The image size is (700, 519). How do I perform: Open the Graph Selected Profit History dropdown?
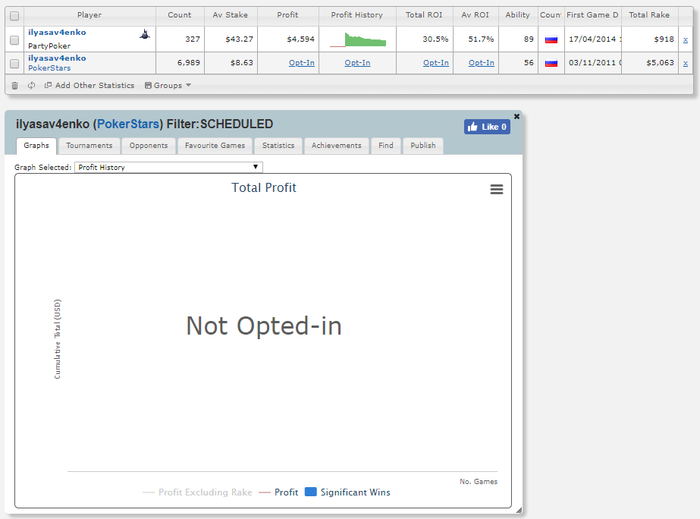(168, 167)
